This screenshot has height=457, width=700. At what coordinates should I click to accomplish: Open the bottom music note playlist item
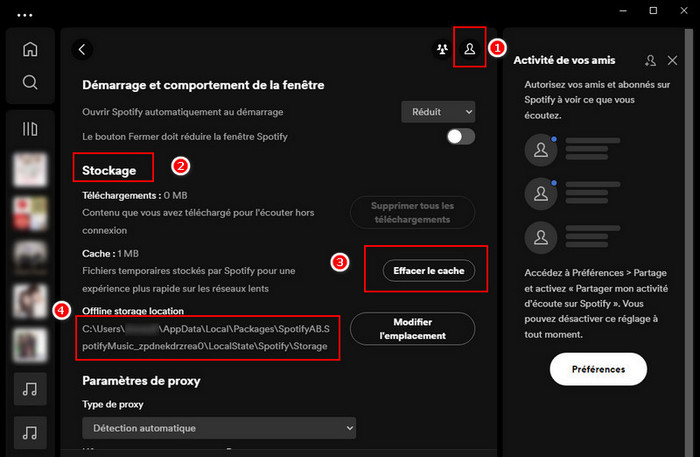point(30,433)
